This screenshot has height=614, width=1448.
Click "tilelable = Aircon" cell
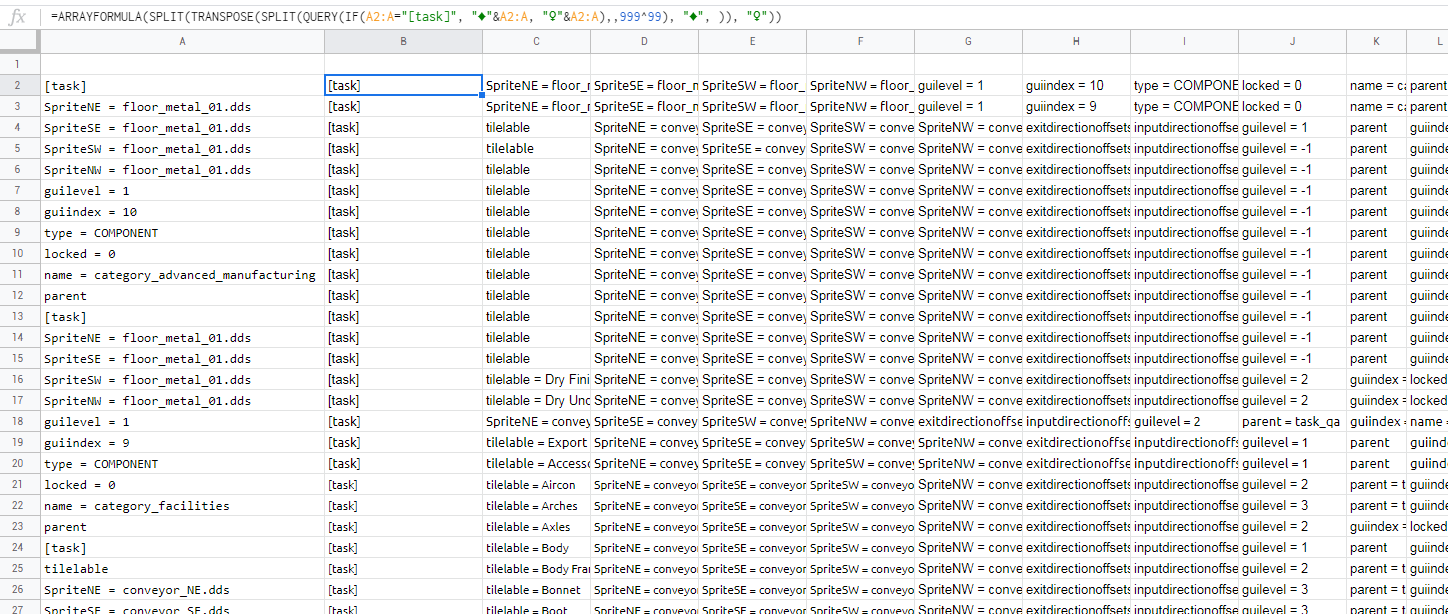coord(536,484)
